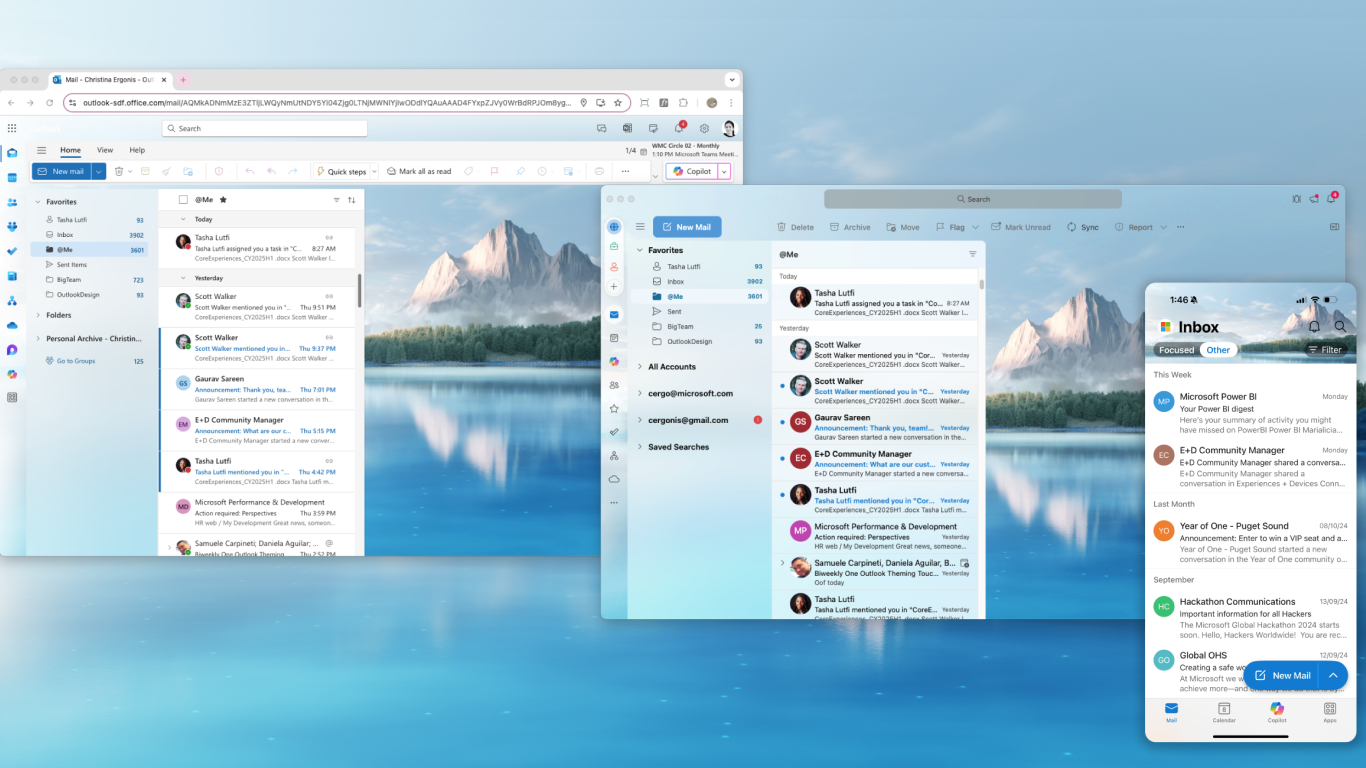This screenshot has height=768, width=1366.
Task: Open People icon in web left rail
Action: (12, 202)
